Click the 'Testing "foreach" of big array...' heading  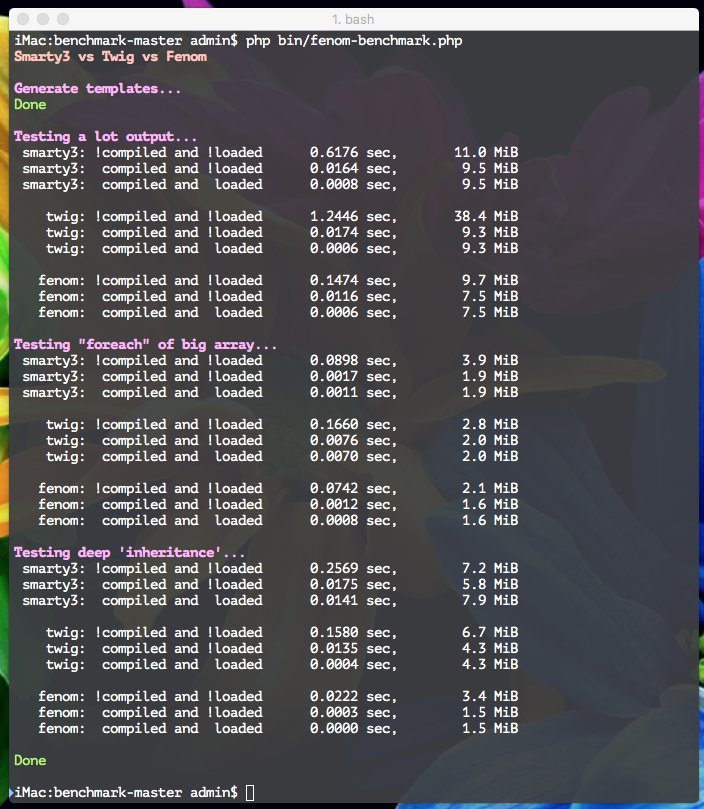click(145, 345)
